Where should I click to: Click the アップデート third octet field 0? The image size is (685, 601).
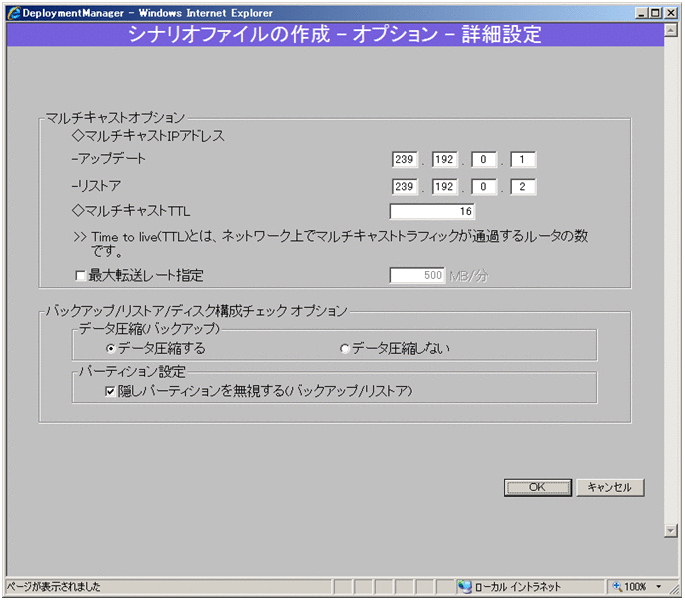tap(484, 159)
